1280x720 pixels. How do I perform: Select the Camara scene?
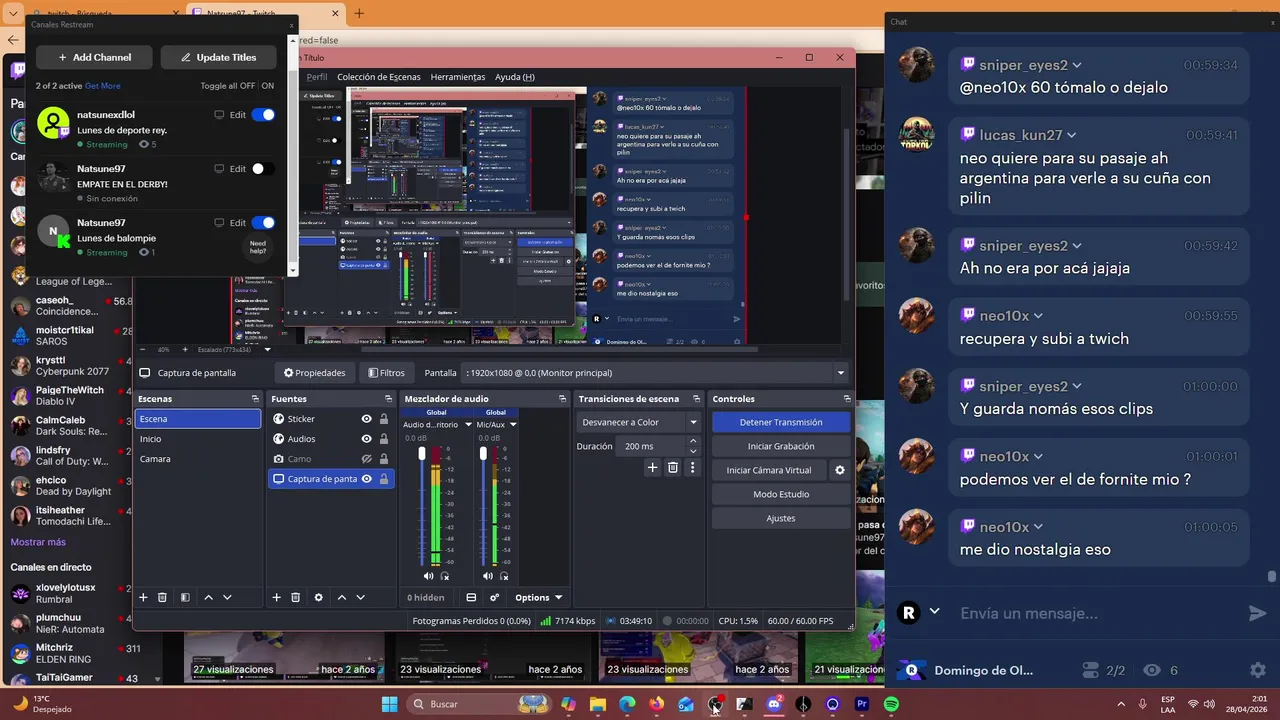pyautogui.click(x=197, y=459)
